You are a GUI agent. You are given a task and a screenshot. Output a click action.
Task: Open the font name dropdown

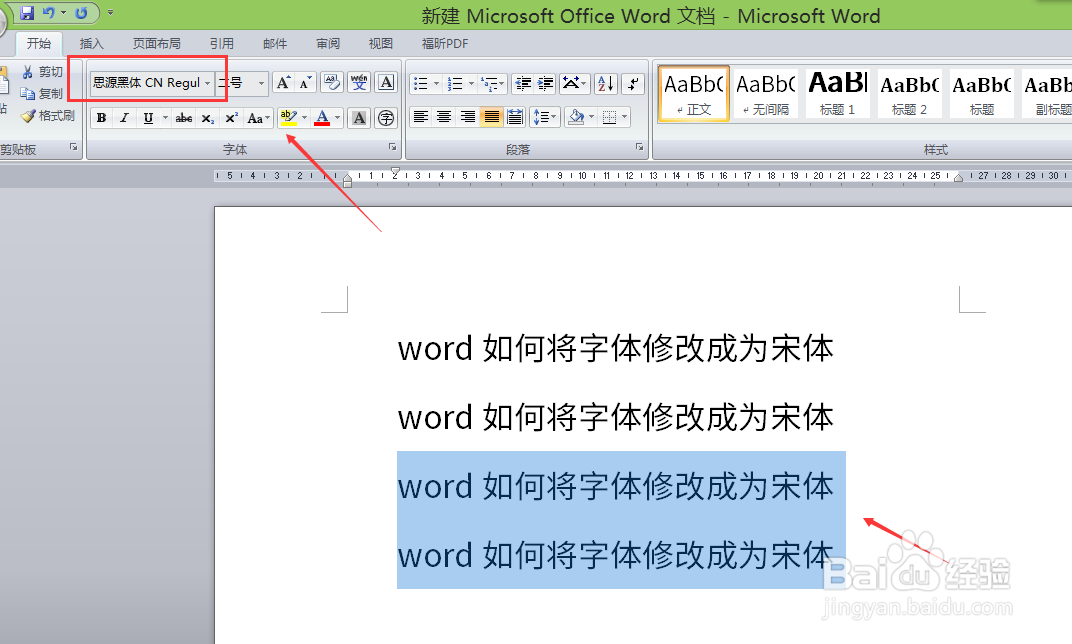[208, 82]
